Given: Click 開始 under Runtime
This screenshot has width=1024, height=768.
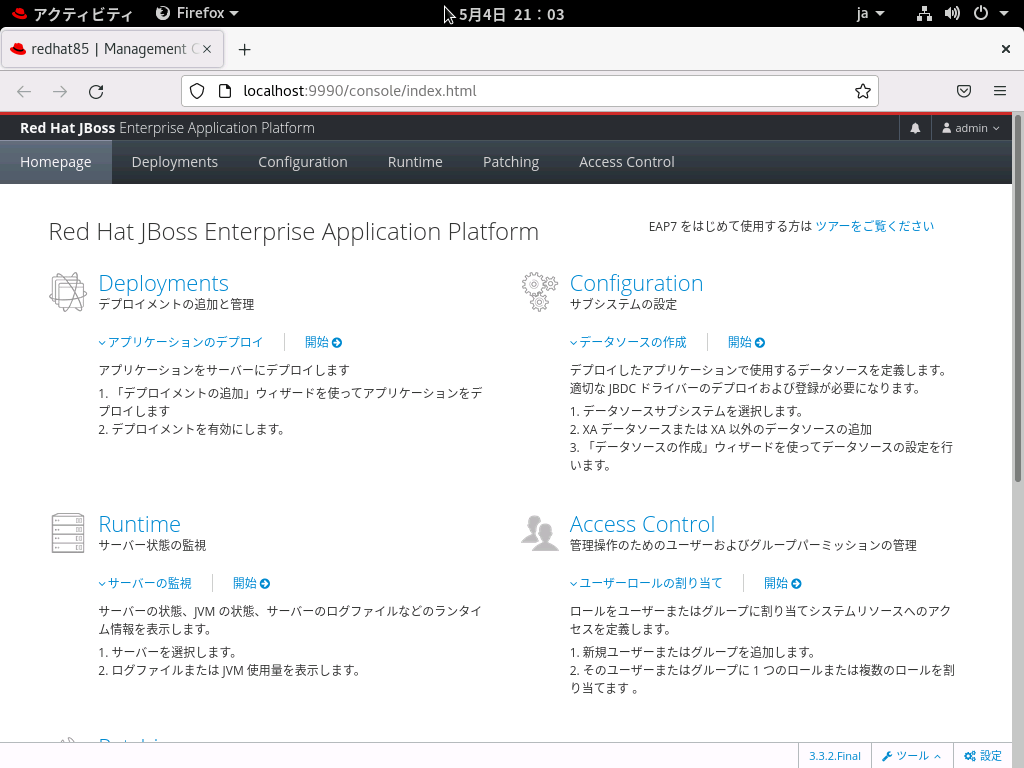Looking at the screenshot, I should pos(251,583).
